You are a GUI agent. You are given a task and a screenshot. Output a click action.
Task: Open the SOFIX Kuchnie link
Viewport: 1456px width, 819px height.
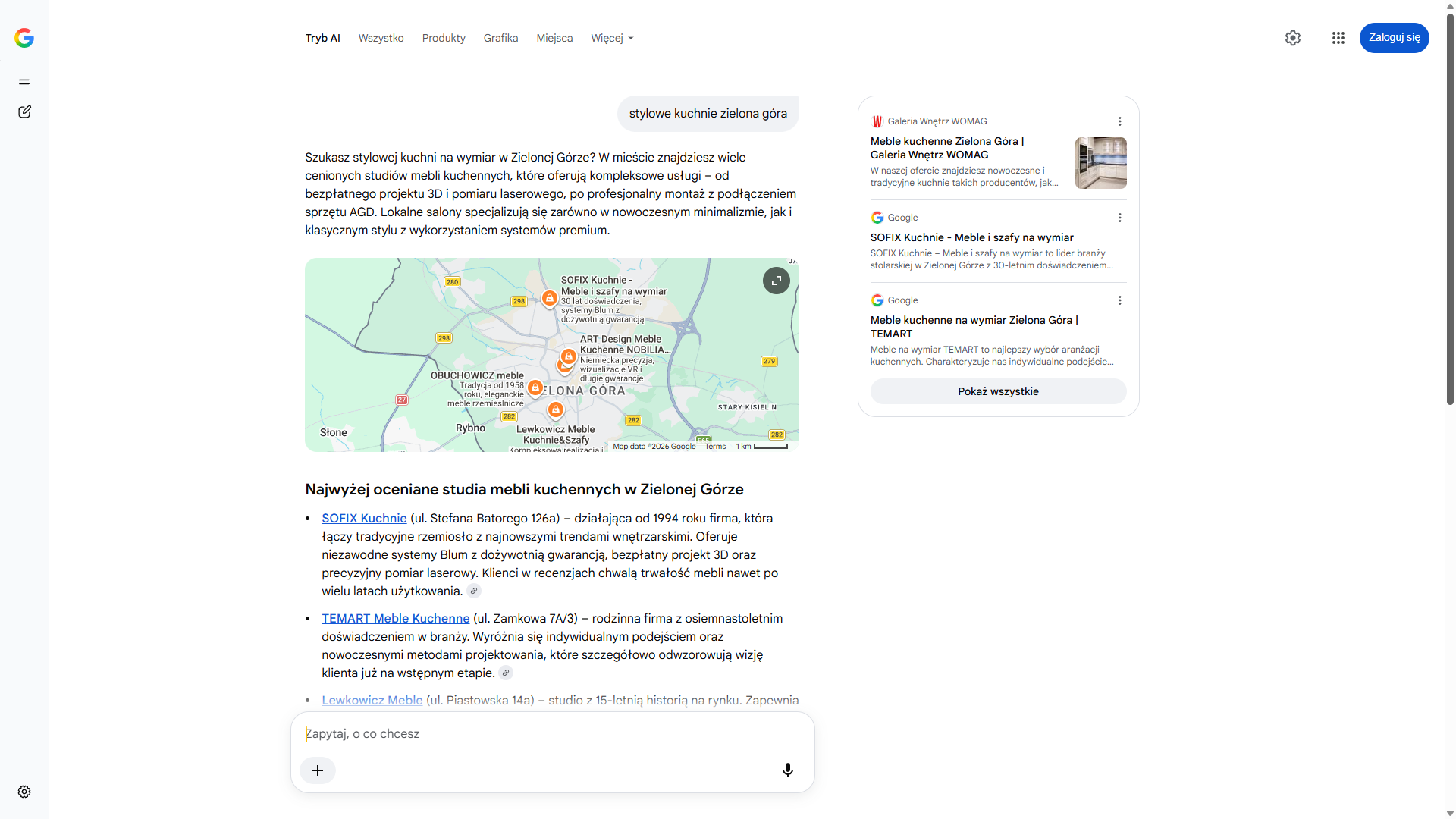pyautogui.click(x=364, y=519)
